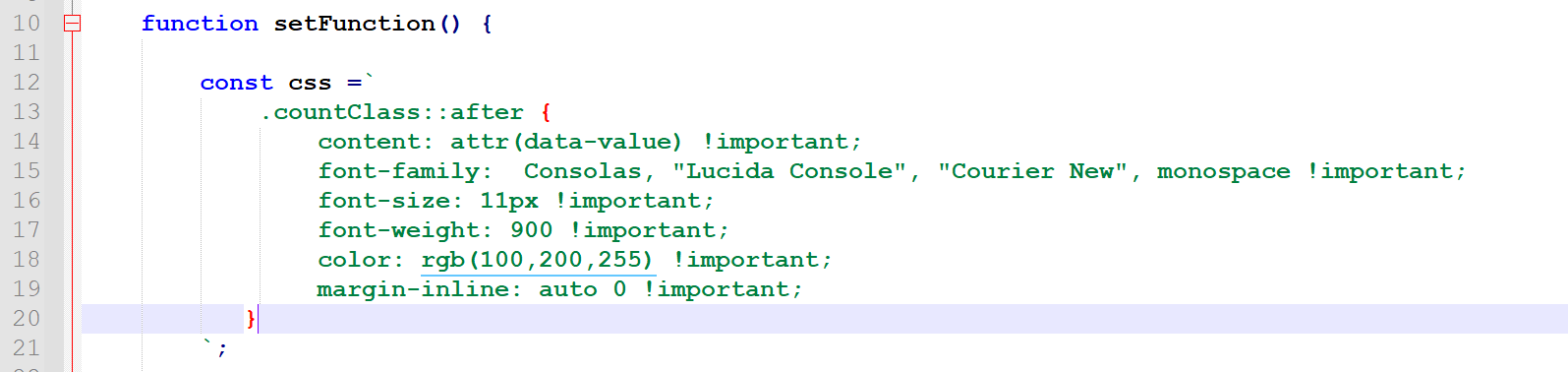Click the "Lucida Console" string

[x=789, y=170]
